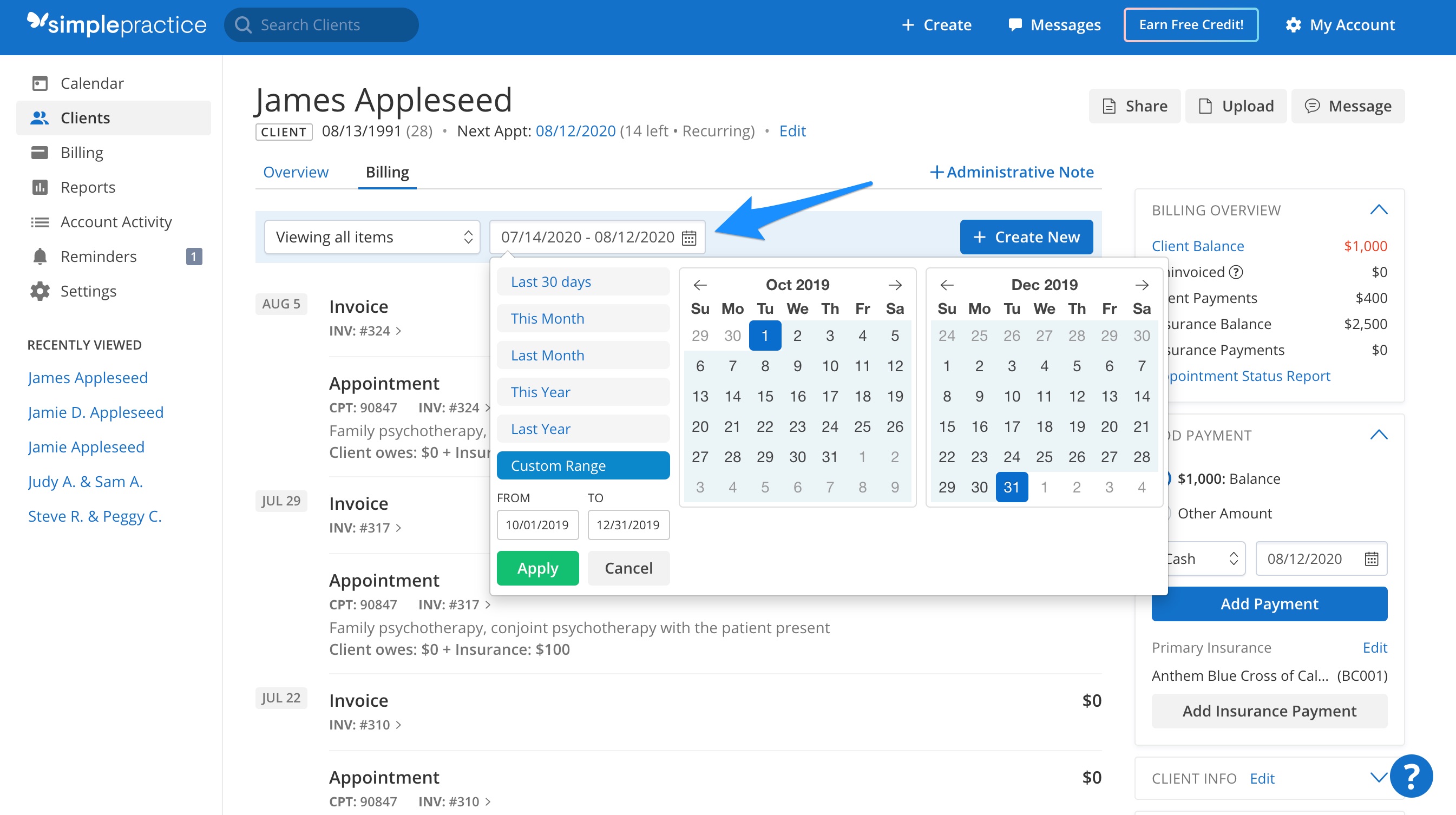This screenshot has width=1456, height=815.
Task: Click the Reports sidebar icon
Action: (40, 187)
